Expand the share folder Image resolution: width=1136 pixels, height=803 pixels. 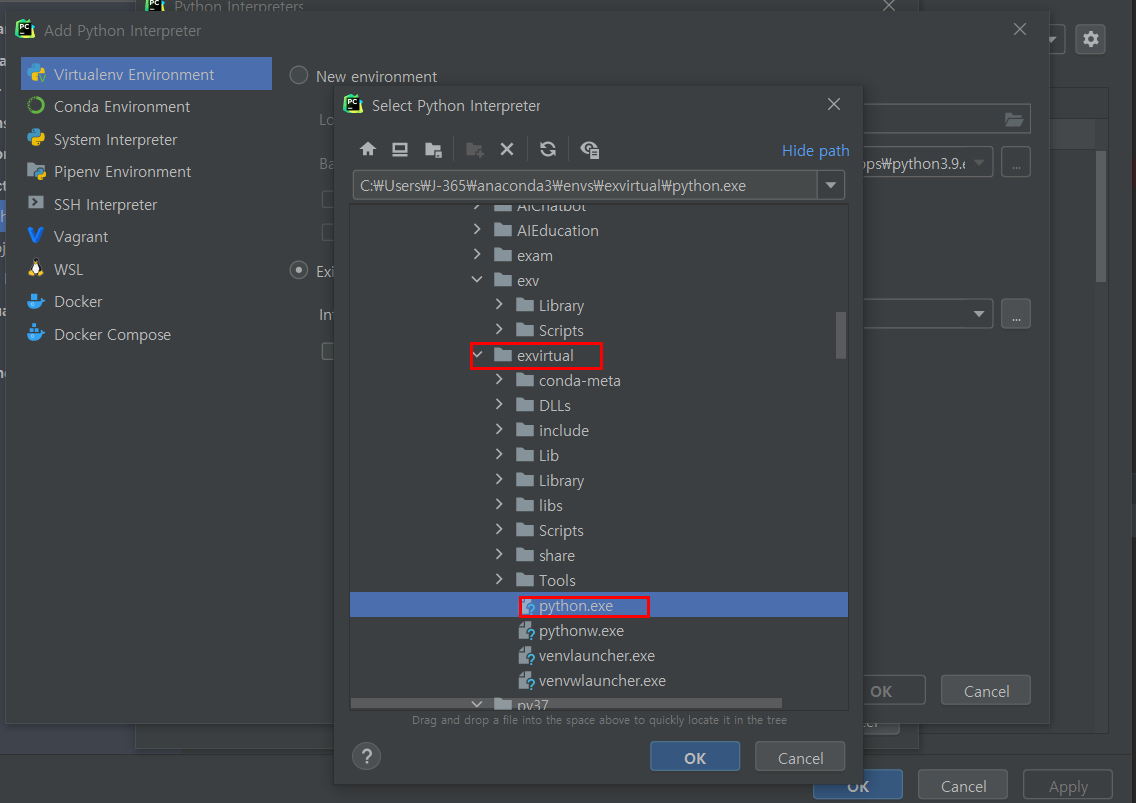tap(499, 554)
